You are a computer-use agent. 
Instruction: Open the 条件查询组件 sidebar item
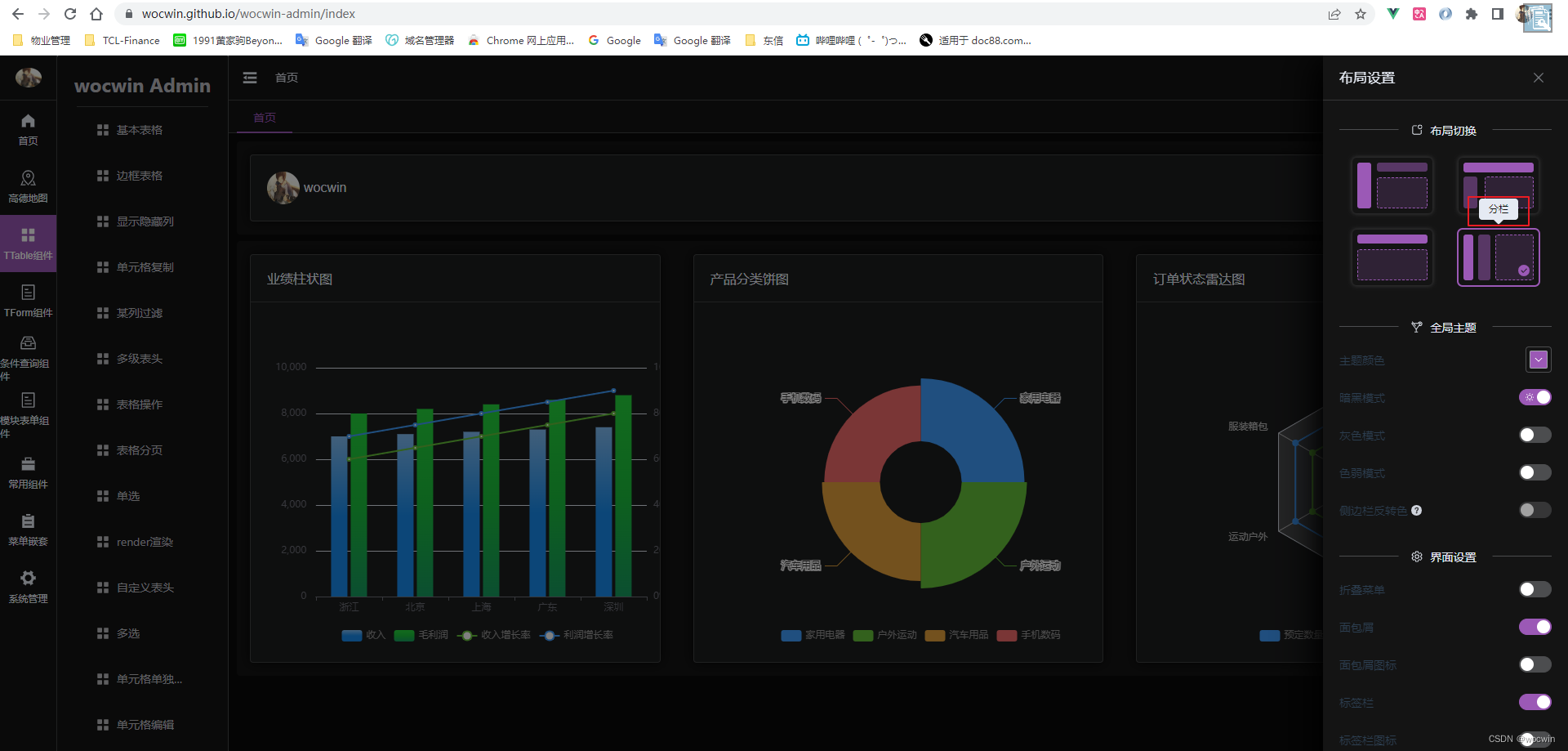[x=28, y=358]
